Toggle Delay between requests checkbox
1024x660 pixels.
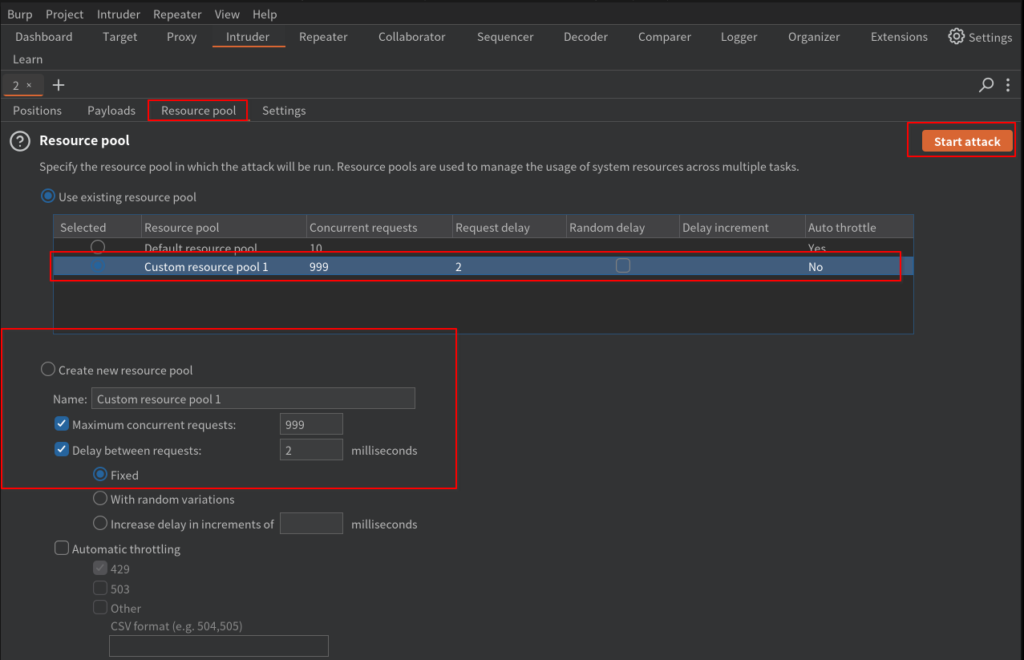pos(61,450)
